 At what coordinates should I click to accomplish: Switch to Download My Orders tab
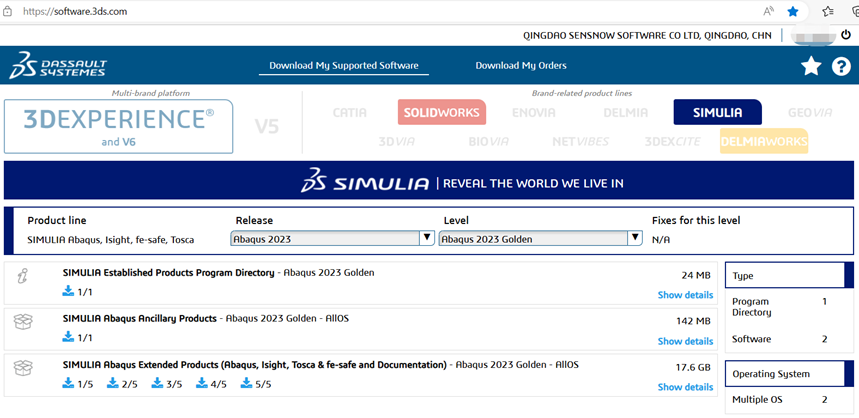point(521,66)
